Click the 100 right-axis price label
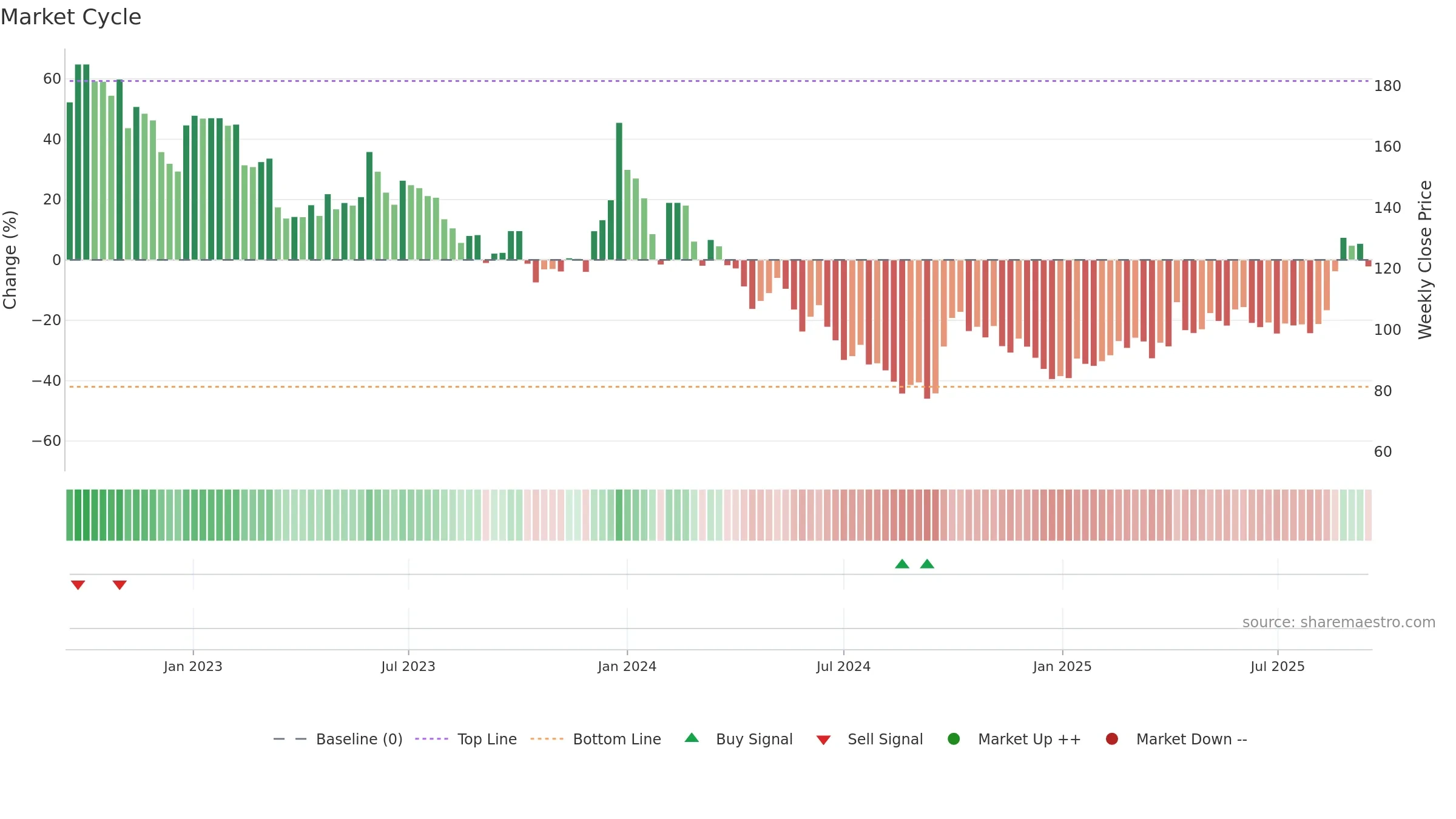Viewport: 1456px width, 819px height. coord(1387,330)
